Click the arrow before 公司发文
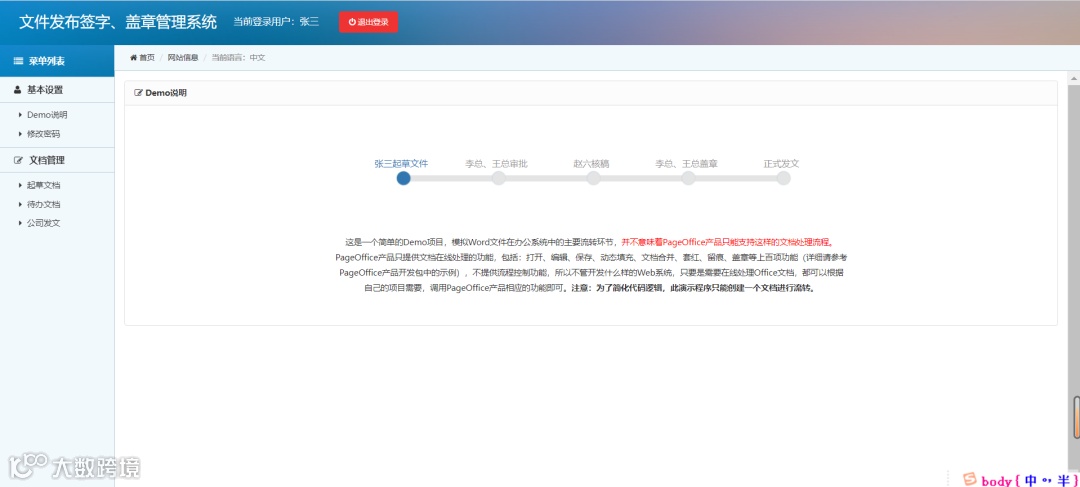The height and width of the screenshot is (487, 1080). tap(21, 223)
